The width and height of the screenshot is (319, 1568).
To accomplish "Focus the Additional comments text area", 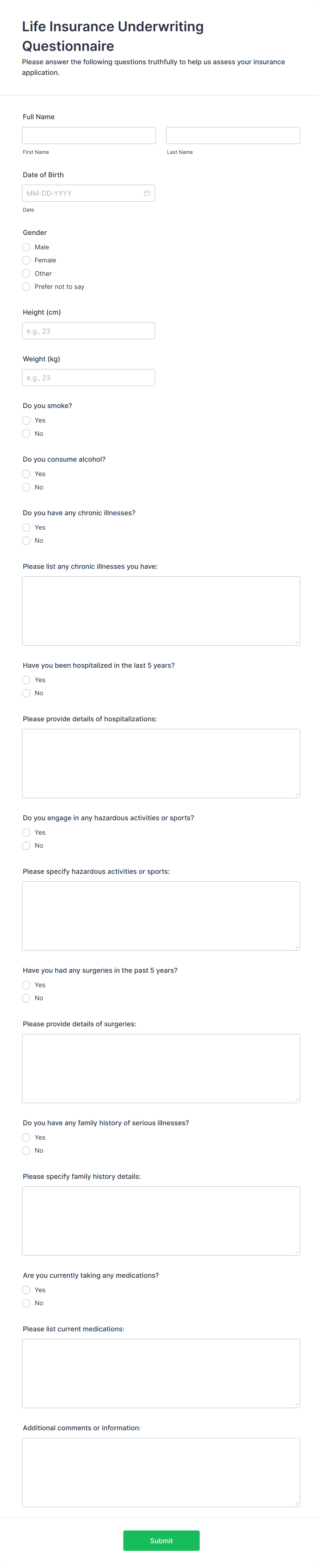I will 161,1472.
